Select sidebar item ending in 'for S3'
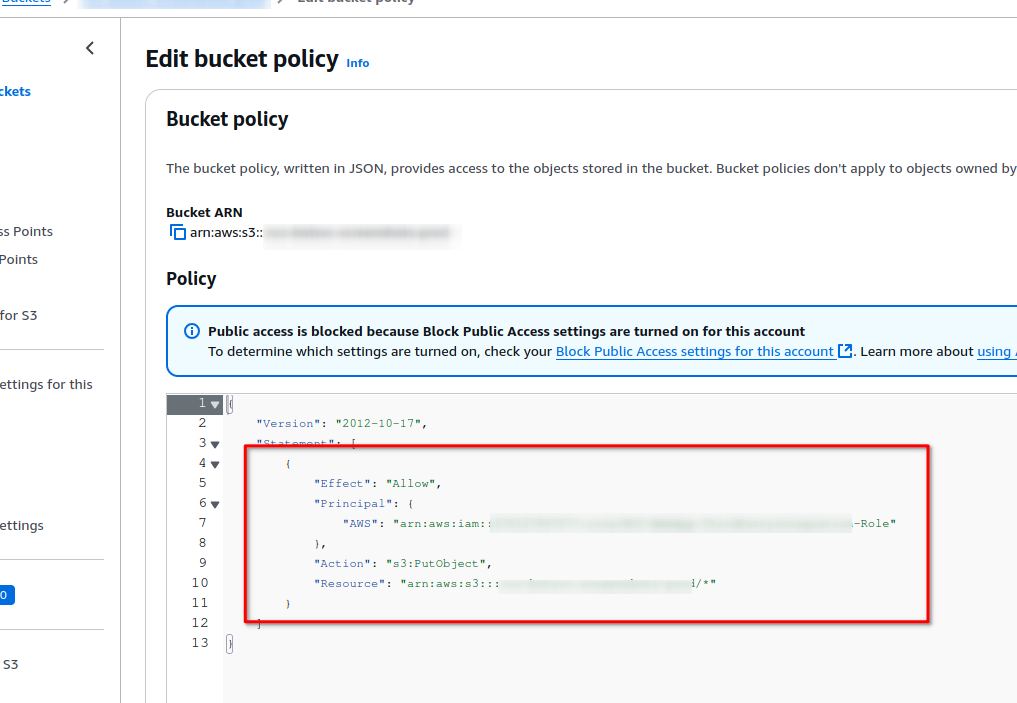1017x703 pixels. [18, 315]
